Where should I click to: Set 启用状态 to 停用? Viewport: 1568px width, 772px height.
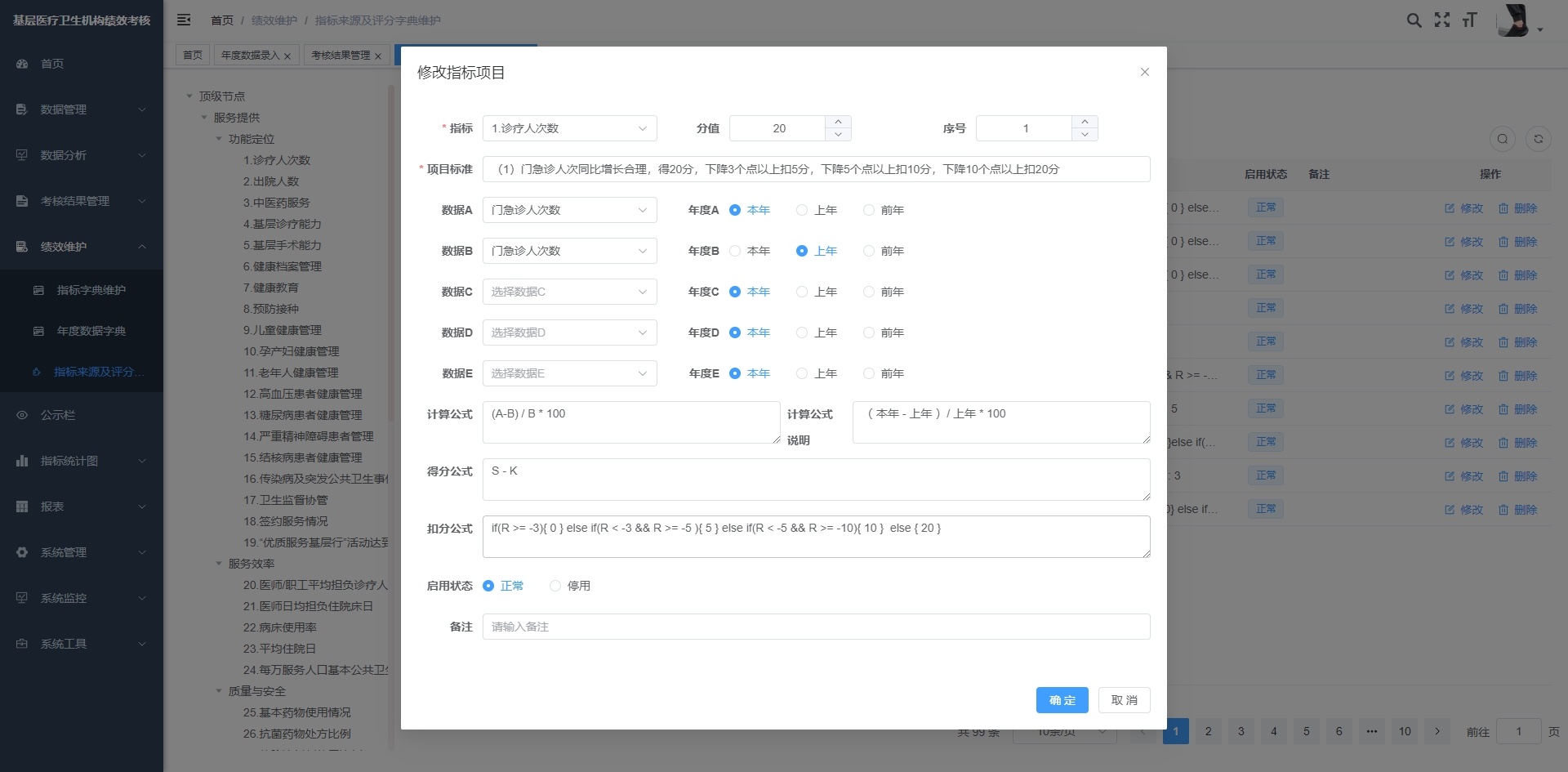[x=570, y=586]
